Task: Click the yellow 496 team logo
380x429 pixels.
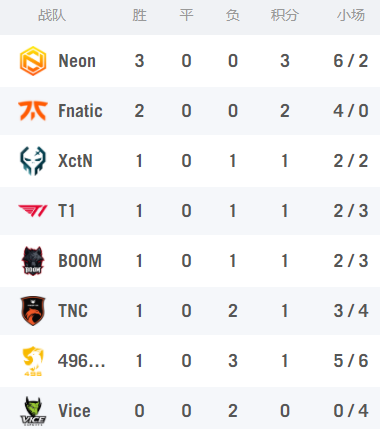Action: 33,361
